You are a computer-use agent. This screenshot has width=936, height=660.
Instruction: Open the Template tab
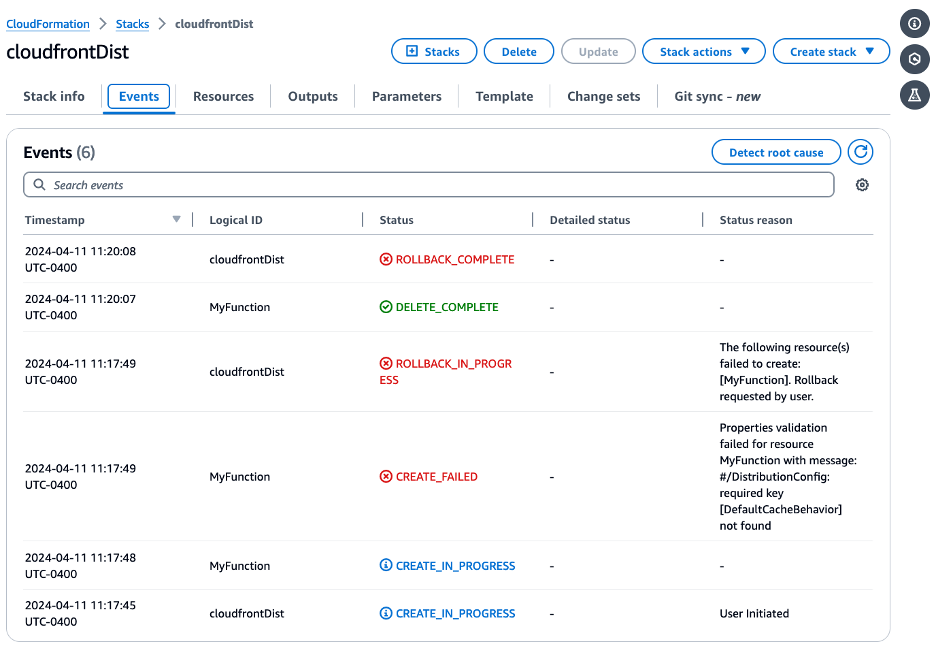click(x=504, y=96)
